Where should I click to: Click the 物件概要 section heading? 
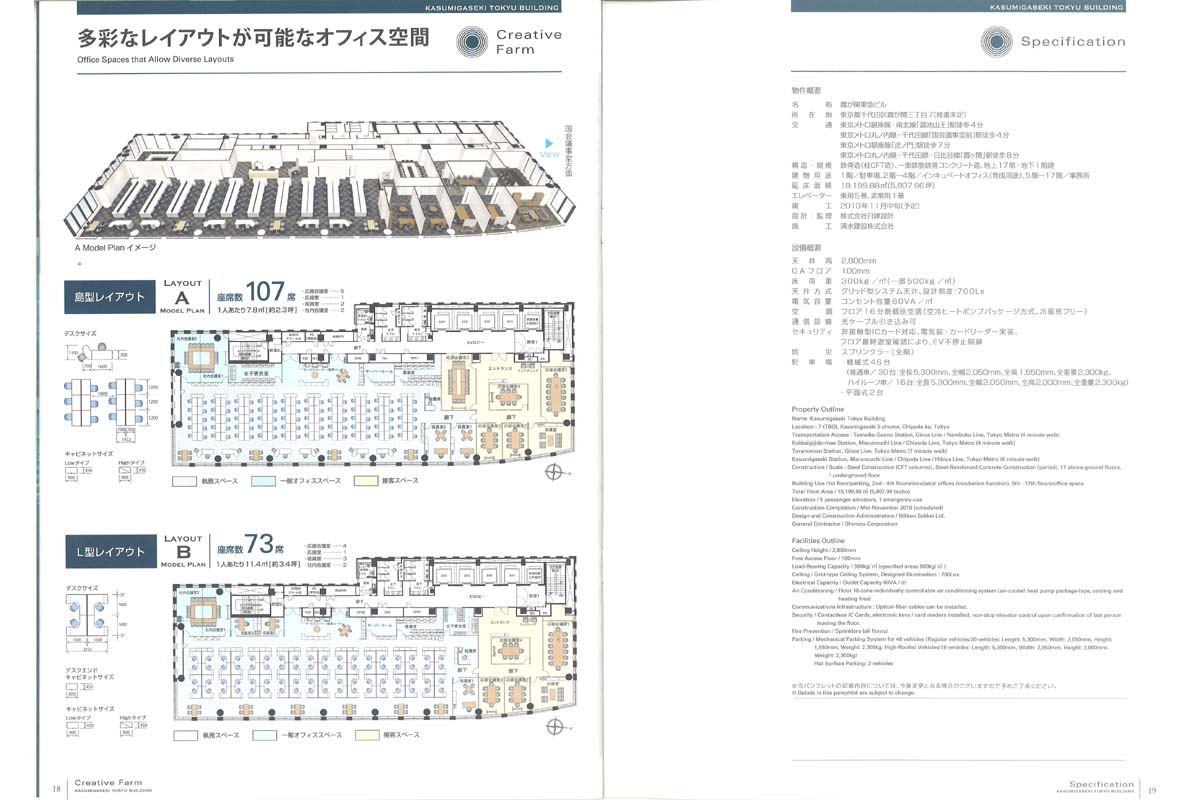pos(806,90)
